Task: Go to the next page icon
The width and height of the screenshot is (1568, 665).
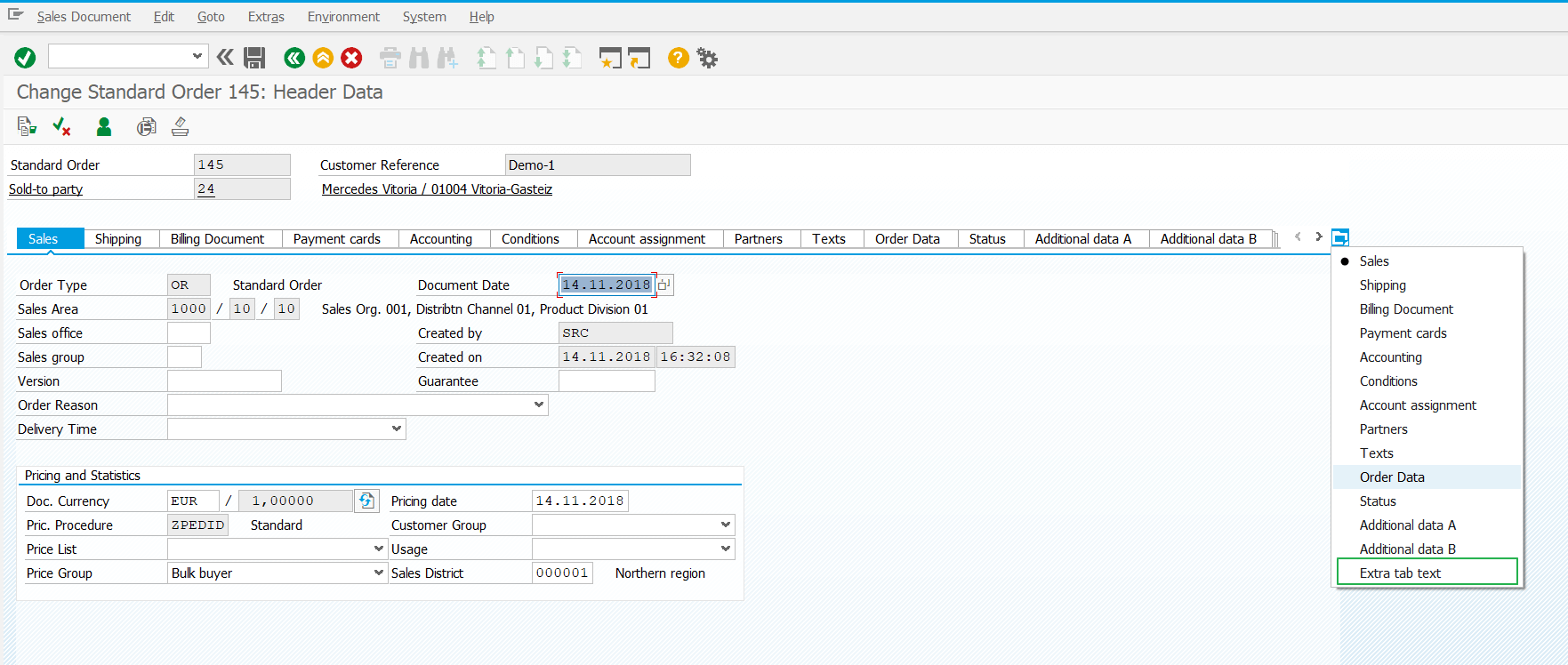Action: tap(543, 58)
